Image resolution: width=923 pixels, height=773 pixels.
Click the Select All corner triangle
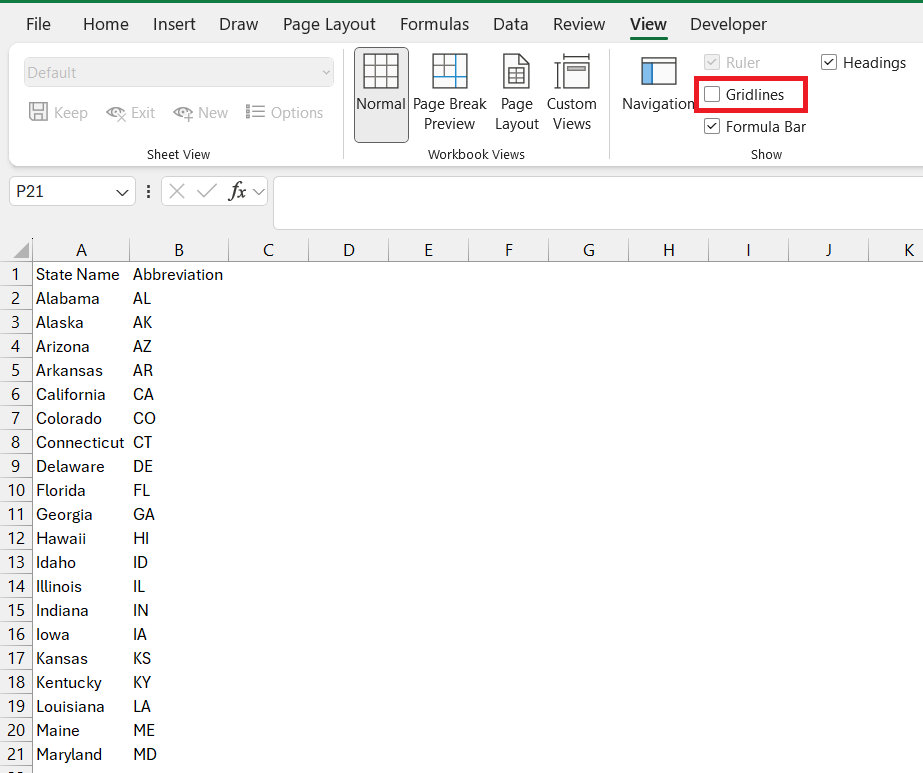[x=21, y=250]
